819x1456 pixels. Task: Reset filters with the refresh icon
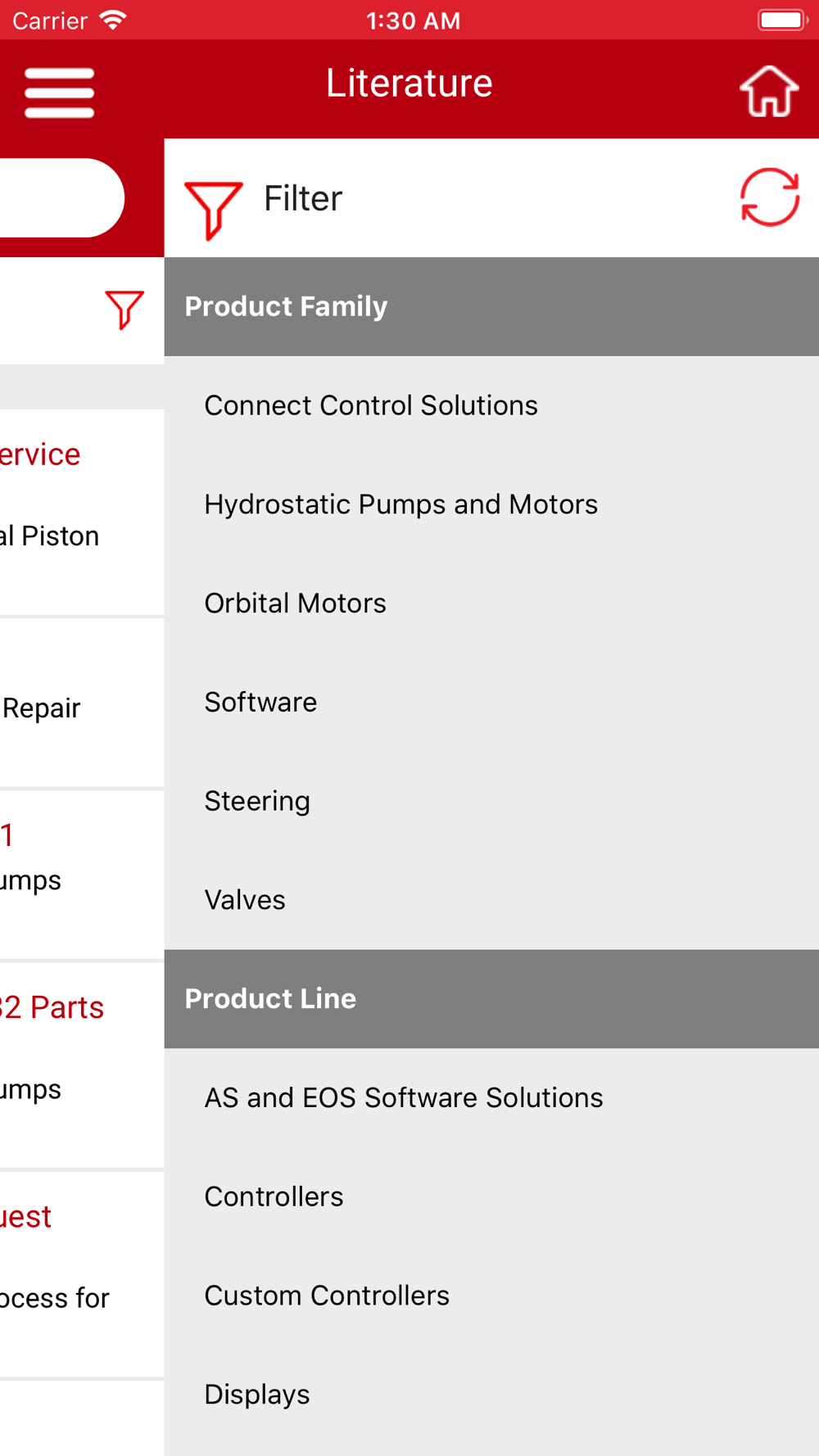pos(770,197)
